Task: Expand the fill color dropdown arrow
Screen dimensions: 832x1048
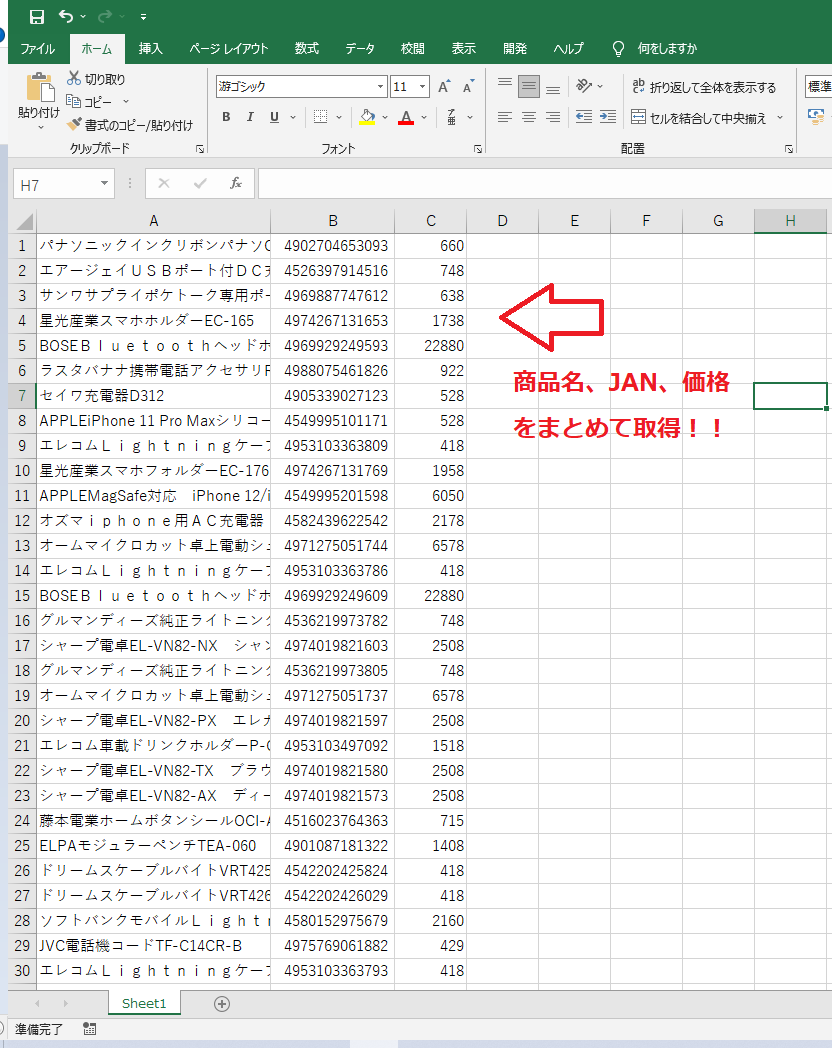Action: click(385, 118)
